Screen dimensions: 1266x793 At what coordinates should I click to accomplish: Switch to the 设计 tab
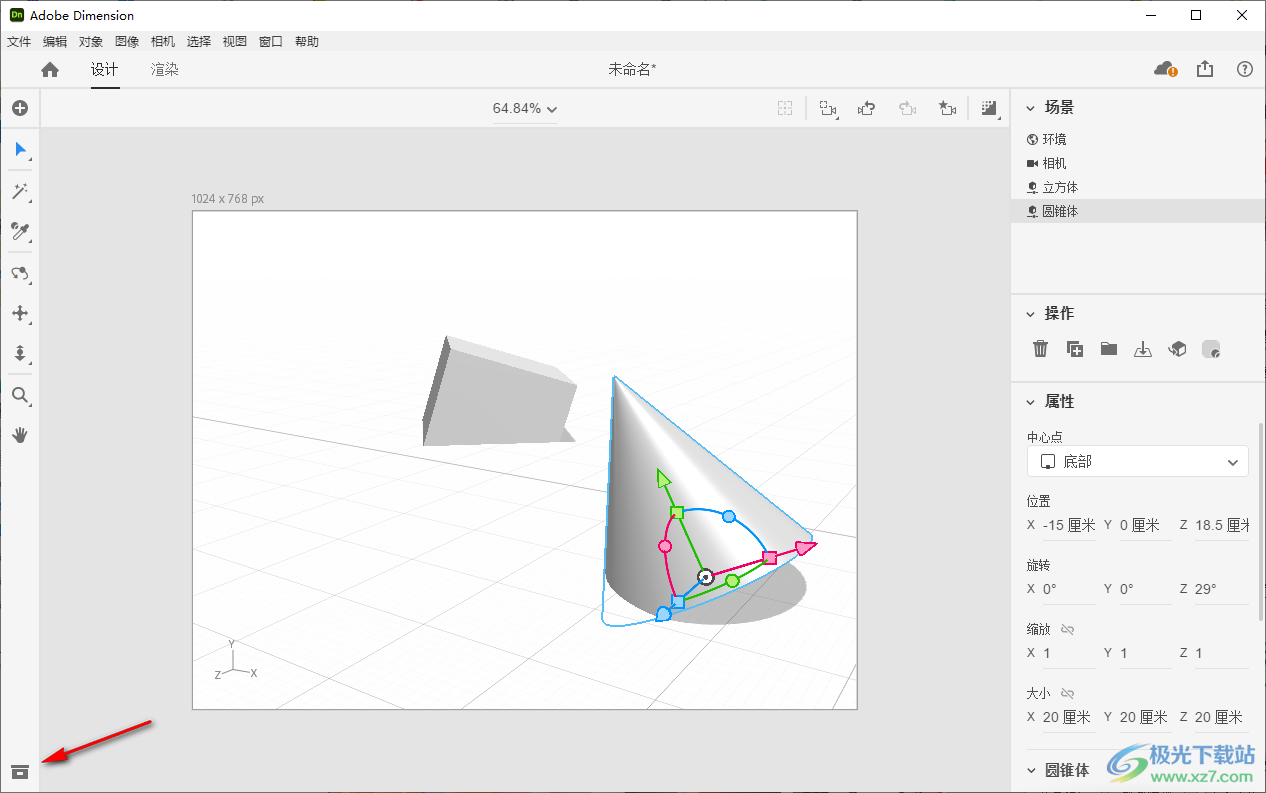[x=105, y=69]
